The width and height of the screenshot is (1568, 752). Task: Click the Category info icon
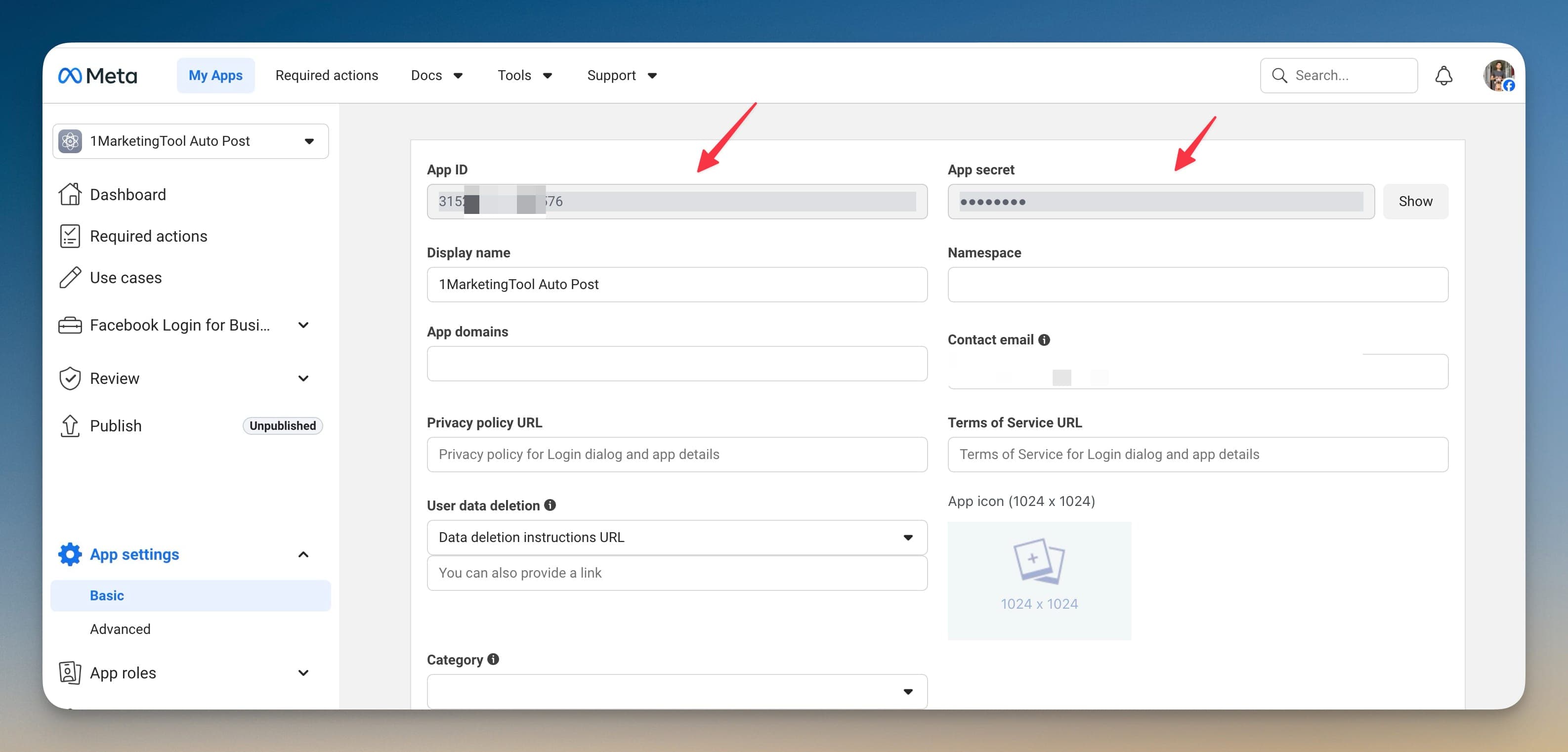493,659
